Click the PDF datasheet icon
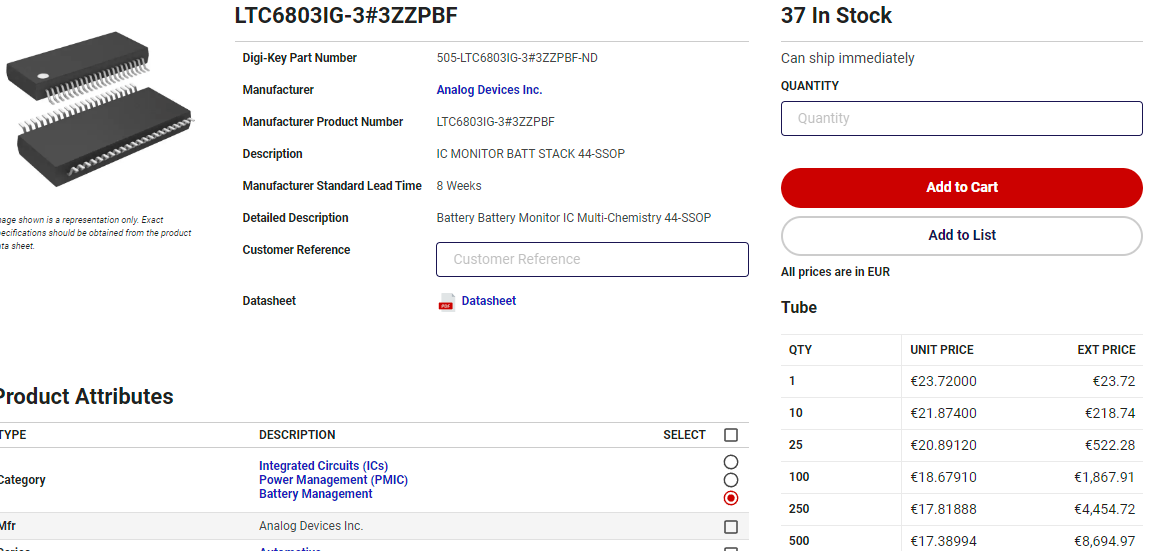The width and height of the screenshot is (1165, 551). tap(447, 302)
